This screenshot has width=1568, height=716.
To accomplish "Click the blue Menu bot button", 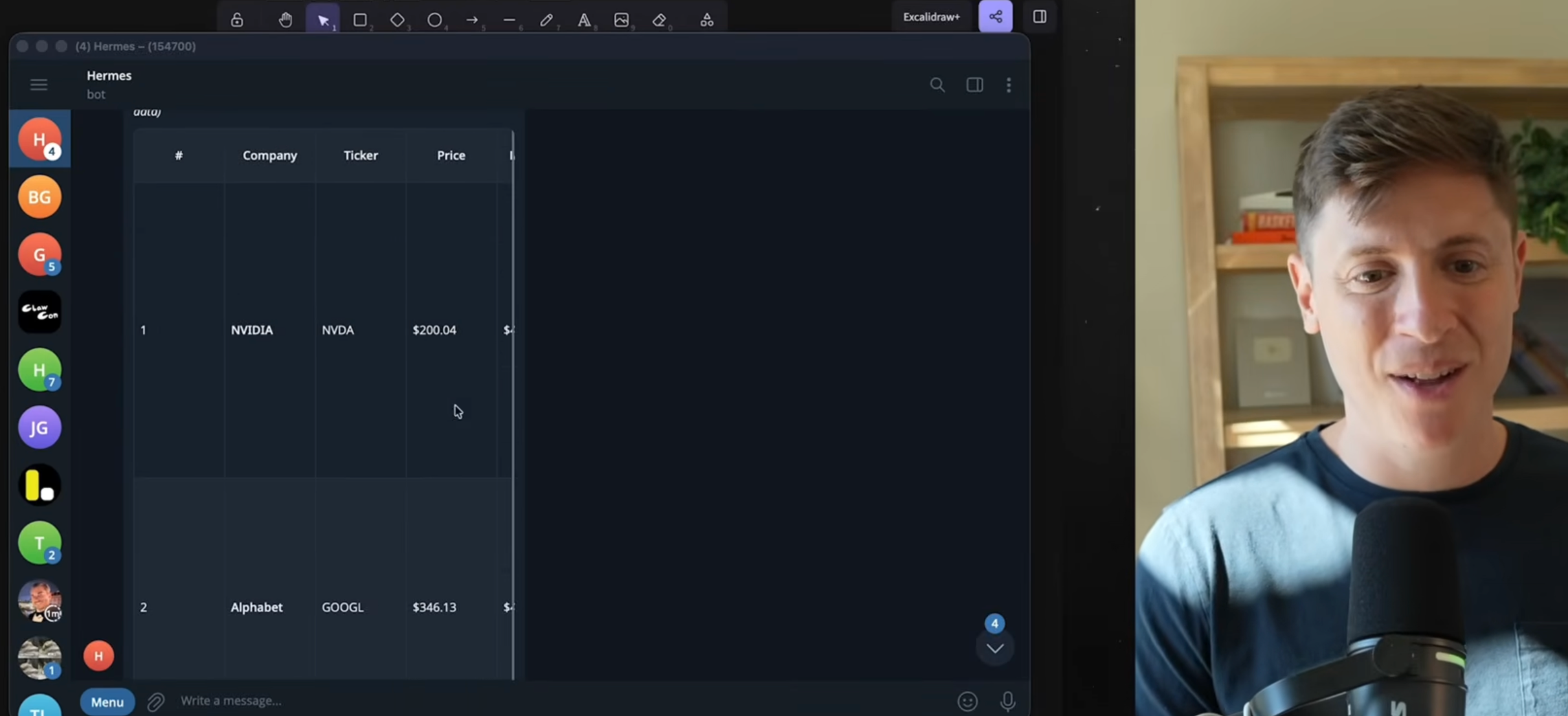I will (x=107, y=702).
